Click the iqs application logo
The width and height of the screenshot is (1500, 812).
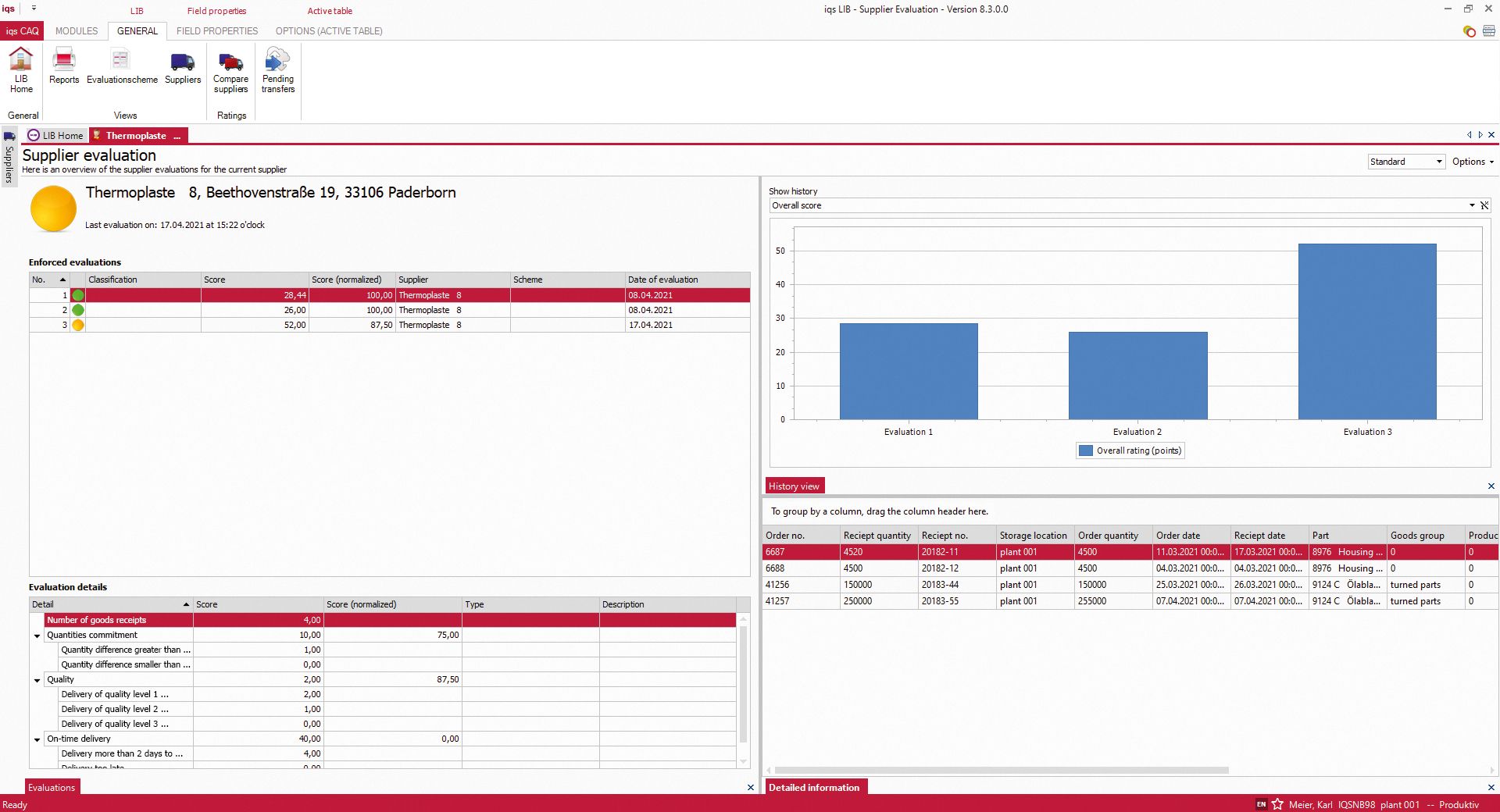click(9, 9)
